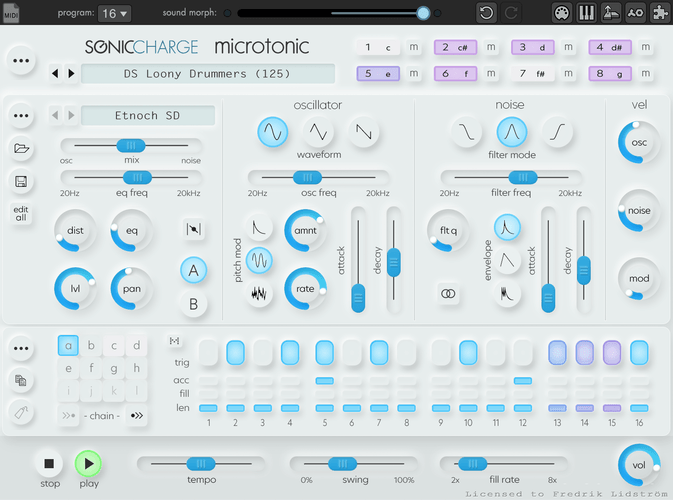Toggle the stereo noise button
Image resolution: width=673 pixels, height=500 pixels.
point(448,294)
